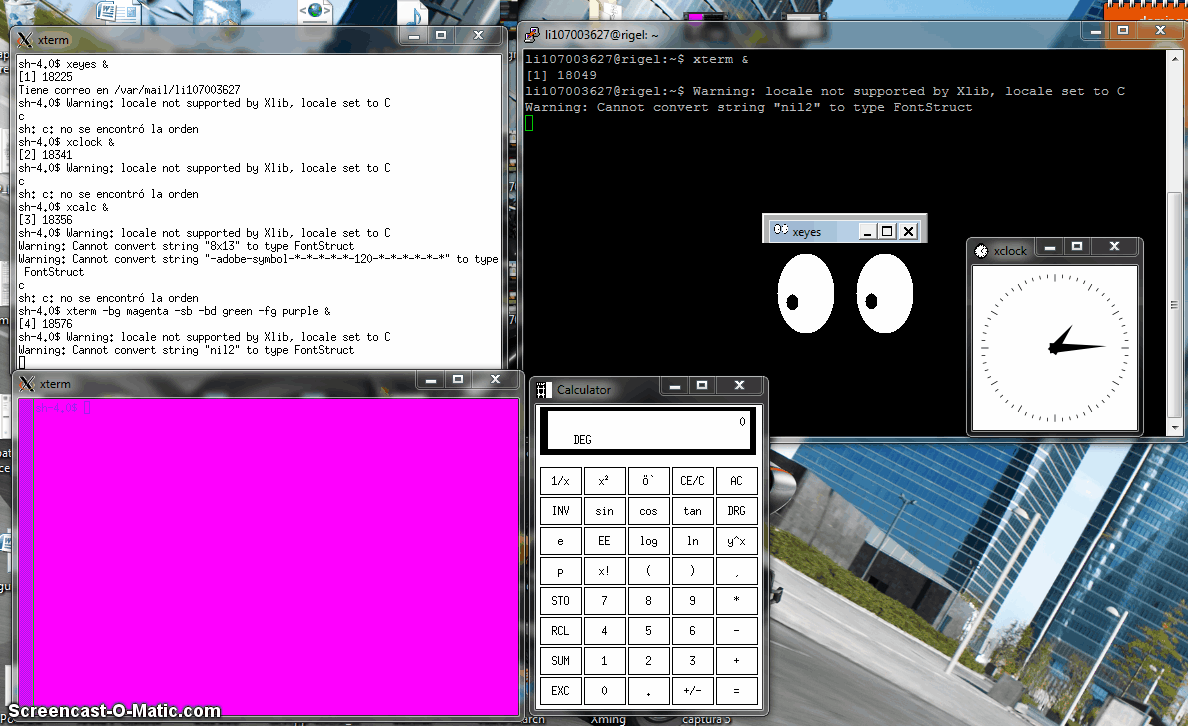Click the 1/x reciprocal calculator key
Image resolution: width=1188 pixels, height=726 pixels.
[x=561, y=480]
